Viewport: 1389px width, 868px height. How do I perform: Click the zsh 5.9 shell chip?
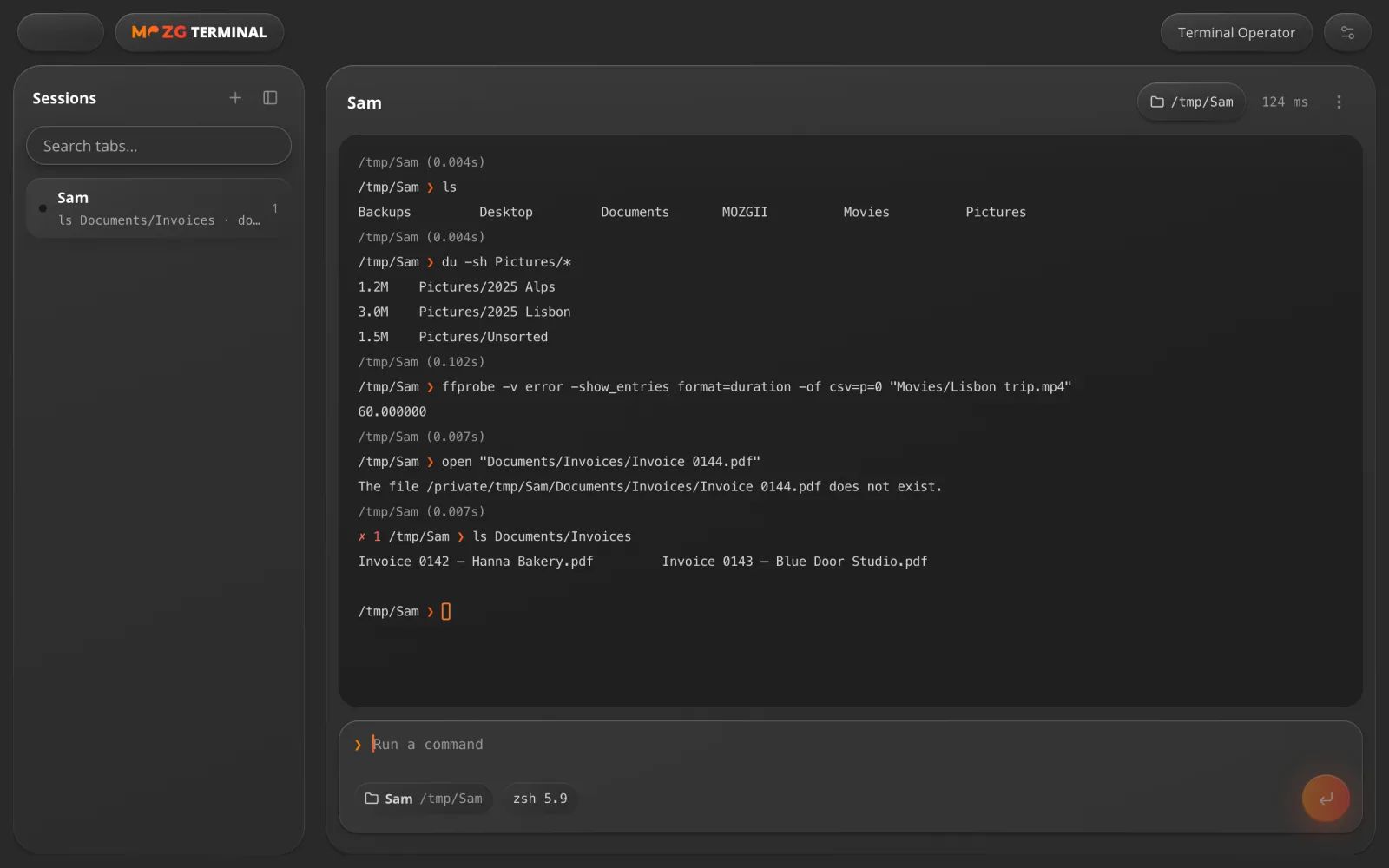pyautogui.click(x=540, y=799)
